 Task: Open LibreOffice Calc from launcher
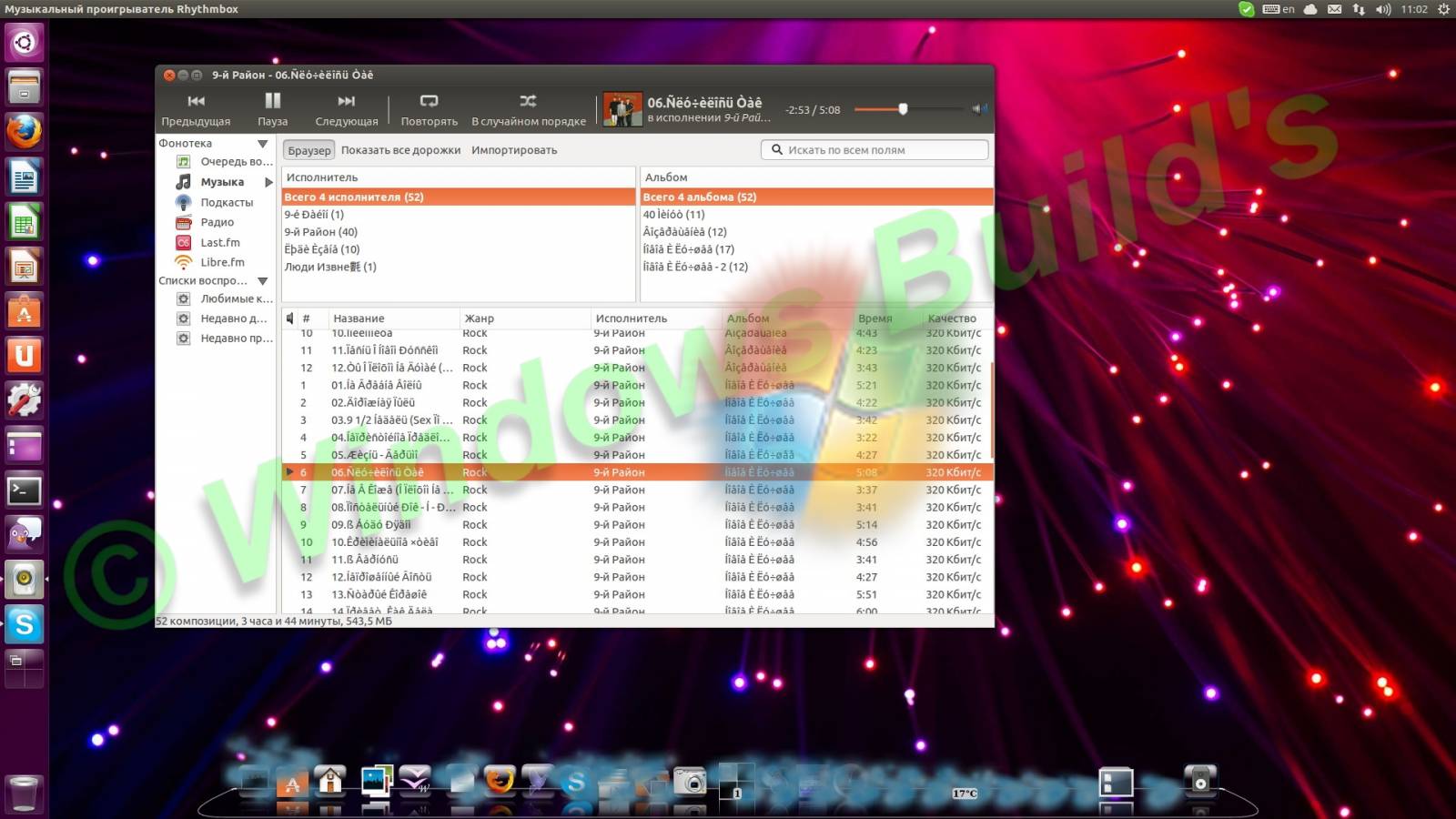tap(25, 222)
